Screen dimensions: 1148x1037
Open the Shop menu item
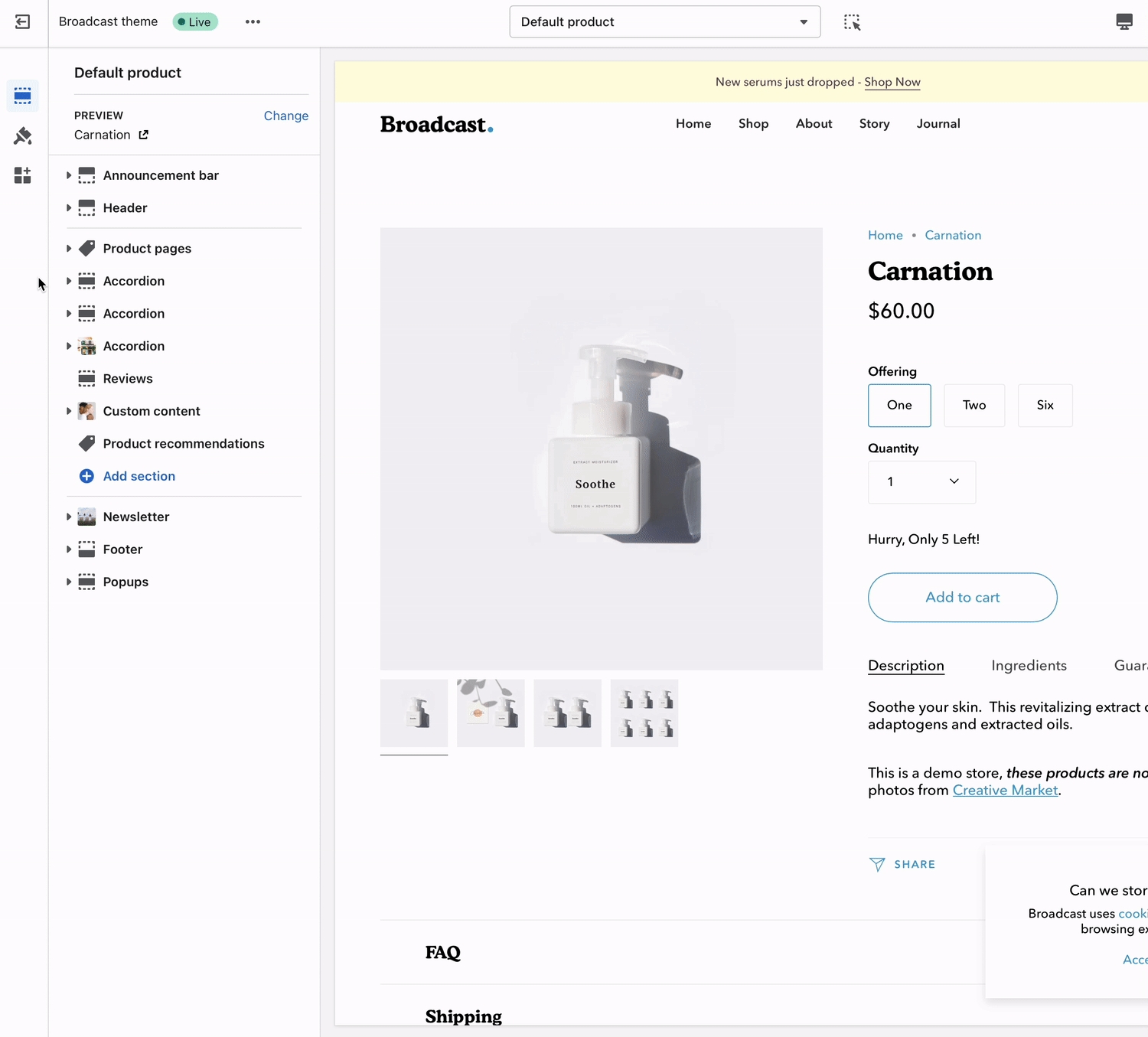point(753,124)
